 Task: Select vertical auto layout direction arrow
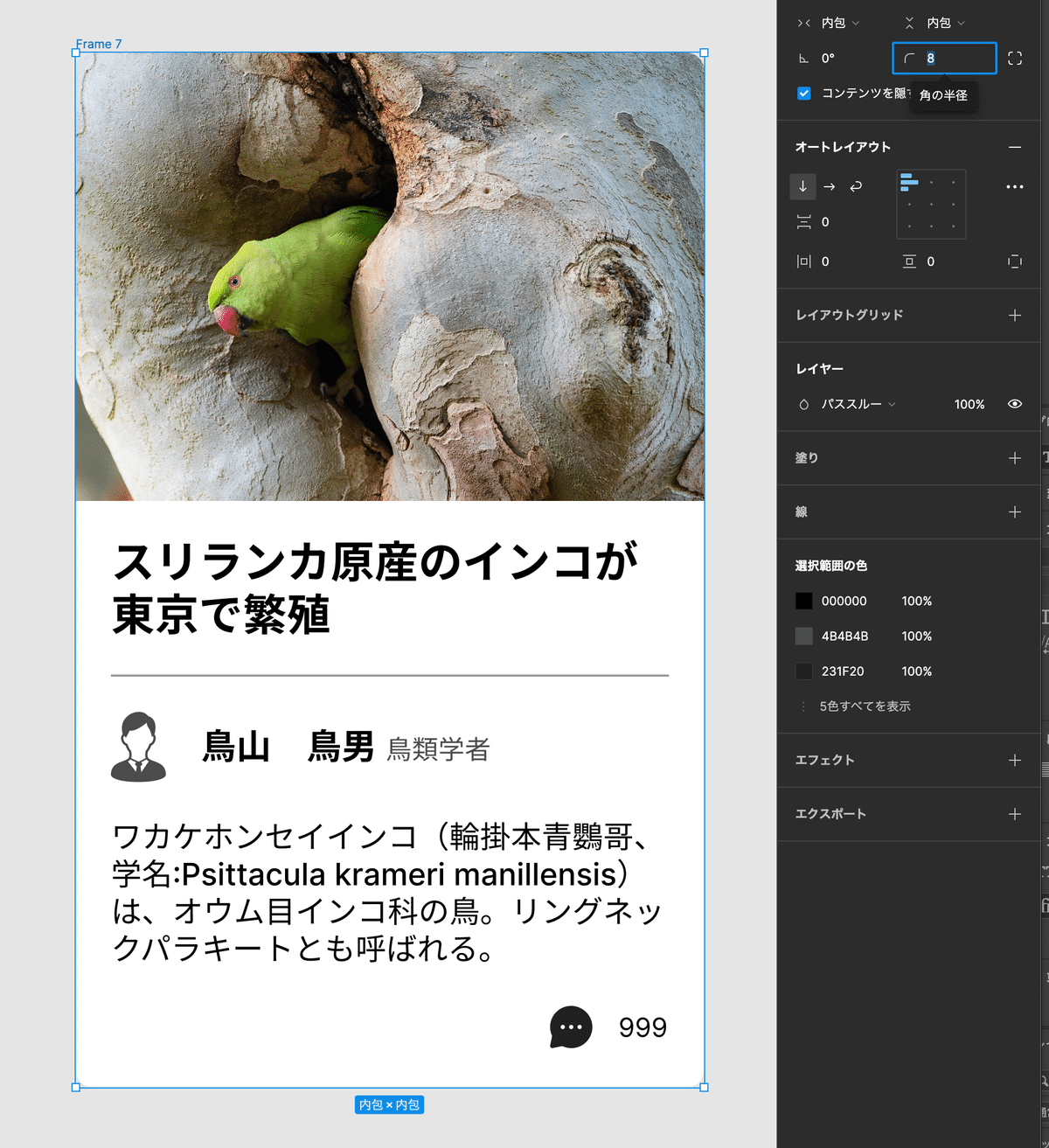tap(802, 186)
